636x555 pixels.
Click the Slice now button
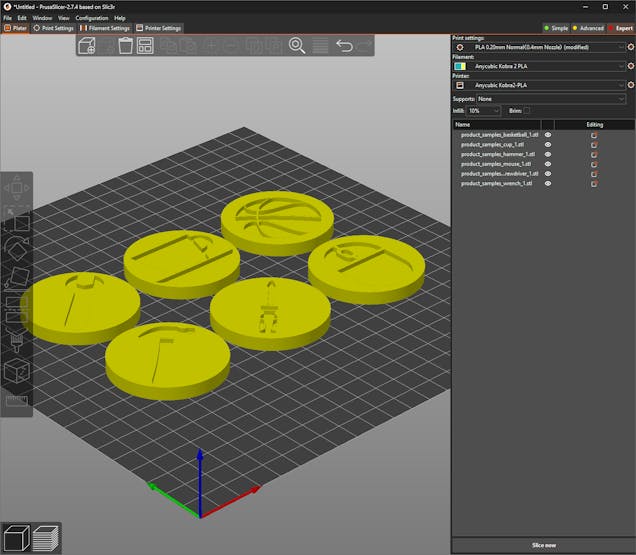tap(543, 545)
